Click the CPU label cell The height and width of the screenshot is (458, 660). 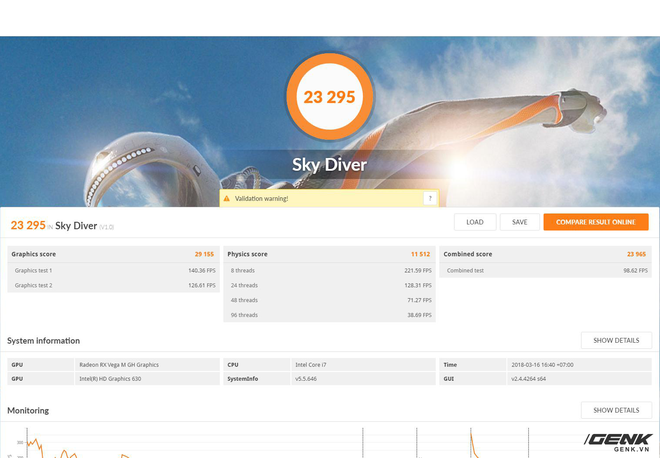(256, 365)
